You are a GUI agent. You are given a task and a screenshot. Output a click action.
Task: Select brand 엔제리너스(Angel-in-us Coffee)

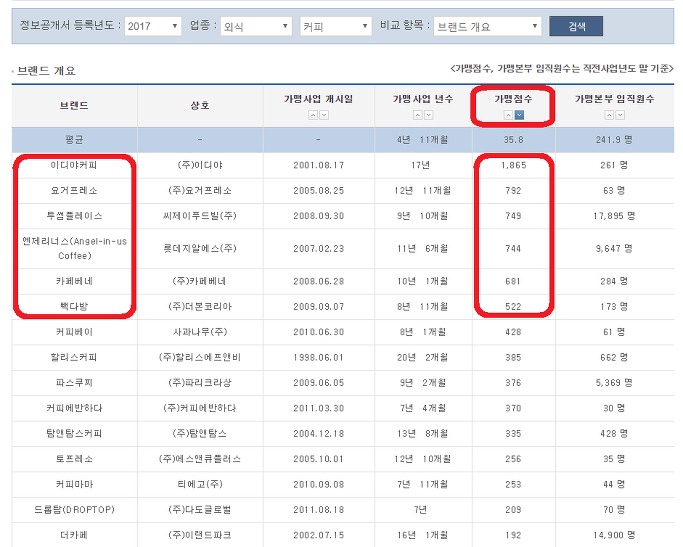74,248
